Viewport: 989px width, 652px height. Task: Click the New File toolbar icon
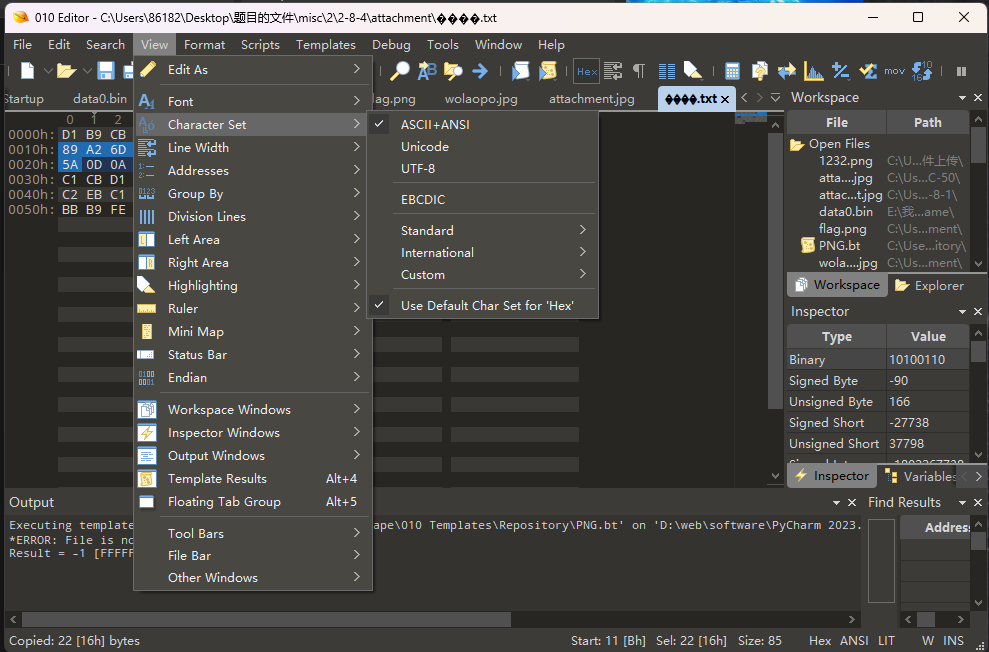coord(28,71)
